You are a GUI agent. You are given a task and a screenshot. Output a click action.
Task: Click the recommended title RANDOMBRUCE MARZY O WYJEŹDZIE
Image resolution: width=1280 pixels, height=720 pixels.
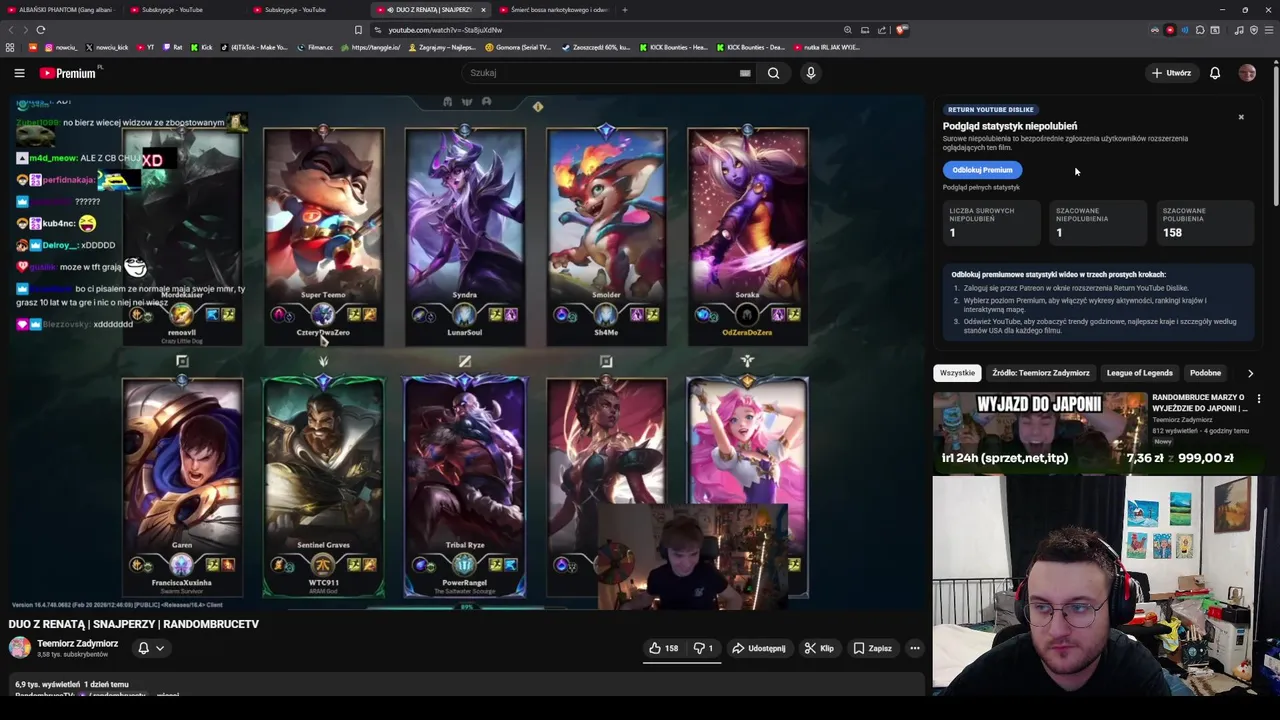pos(1199,403)
